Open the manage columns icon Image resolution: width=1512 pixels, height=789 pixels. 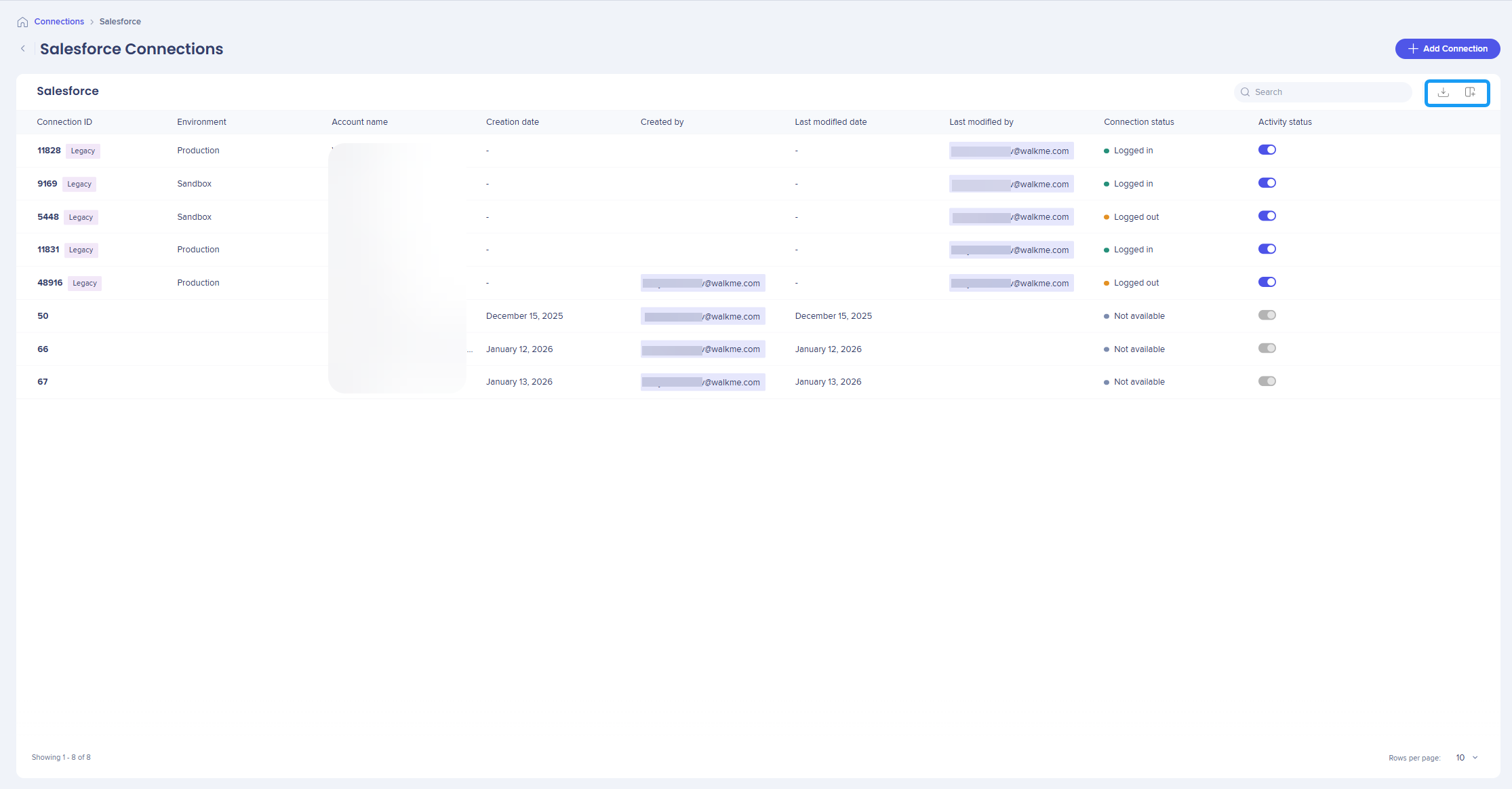1470,92
